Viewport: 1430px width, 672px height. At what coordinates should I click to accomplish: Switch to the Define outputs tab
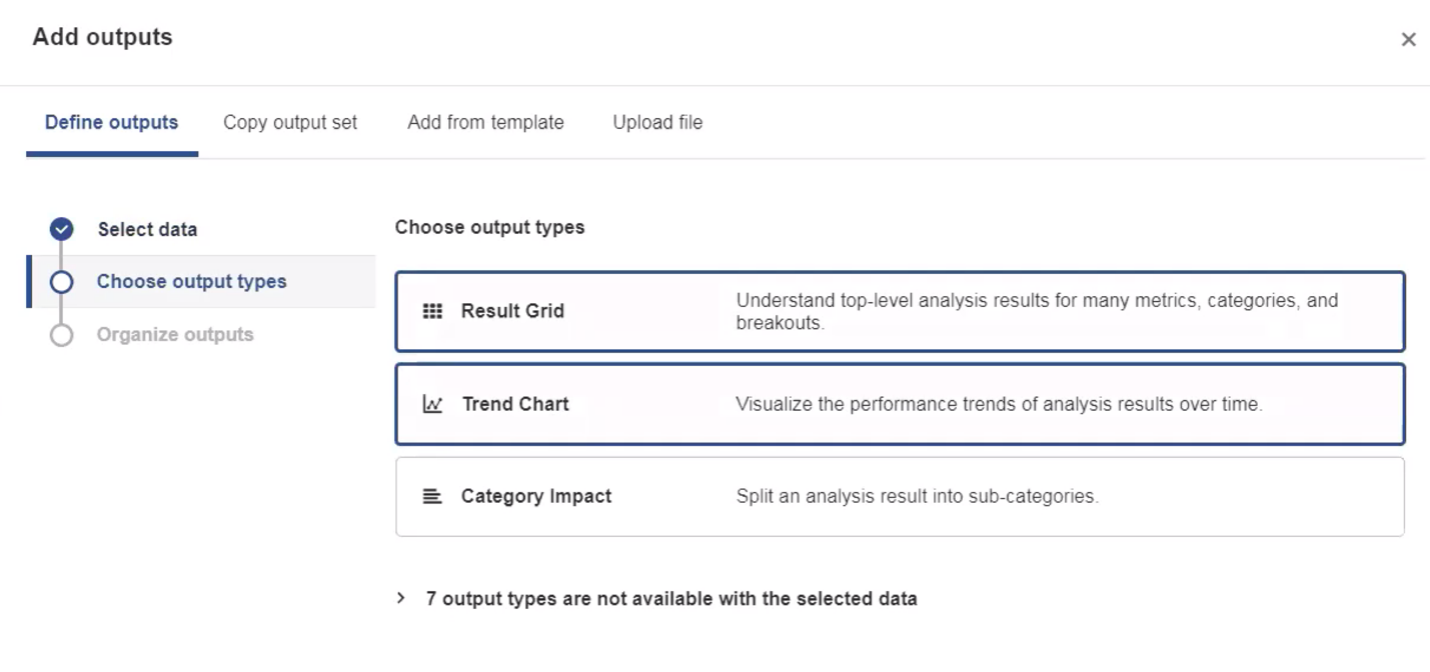tap(112, 123)
